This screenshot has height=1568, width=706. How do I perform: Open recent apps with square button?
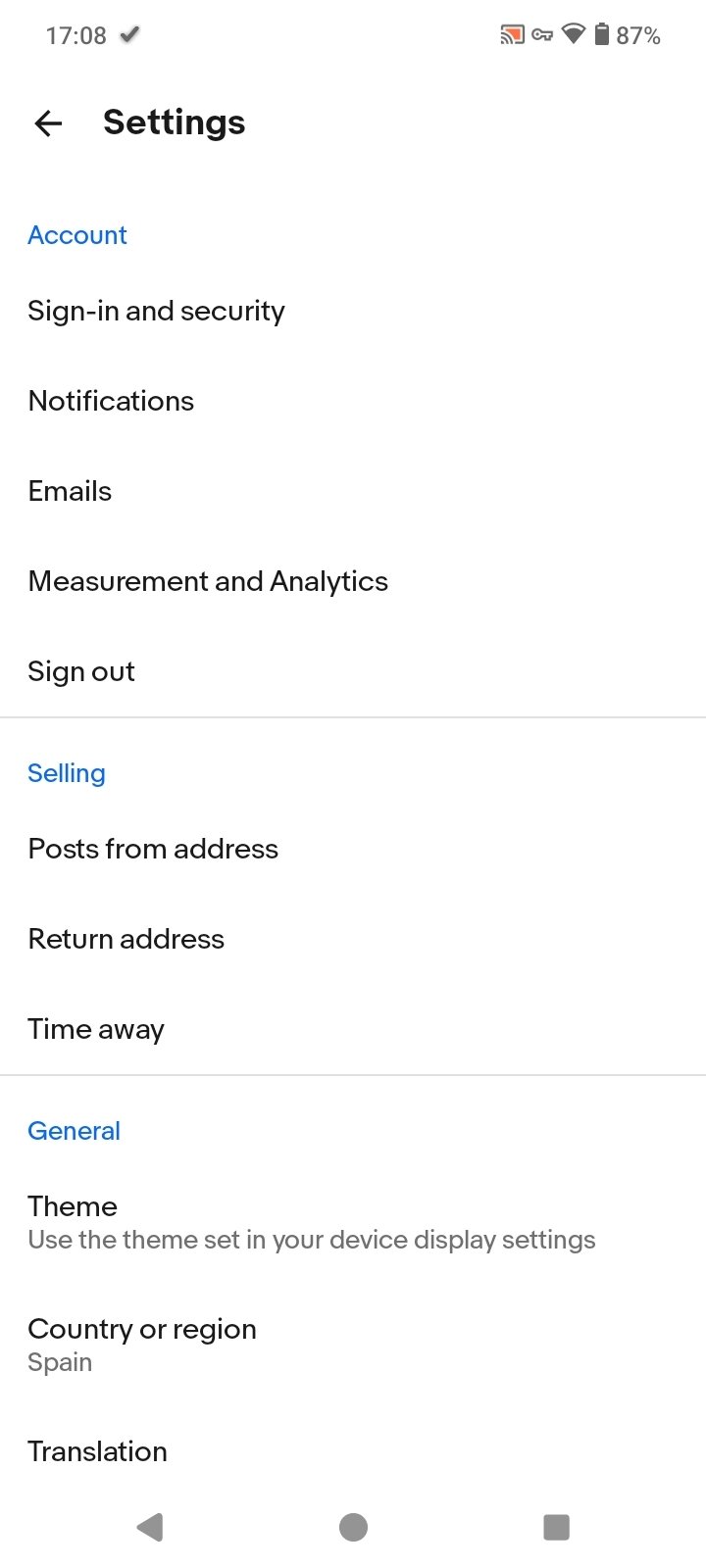(556, 1526)
